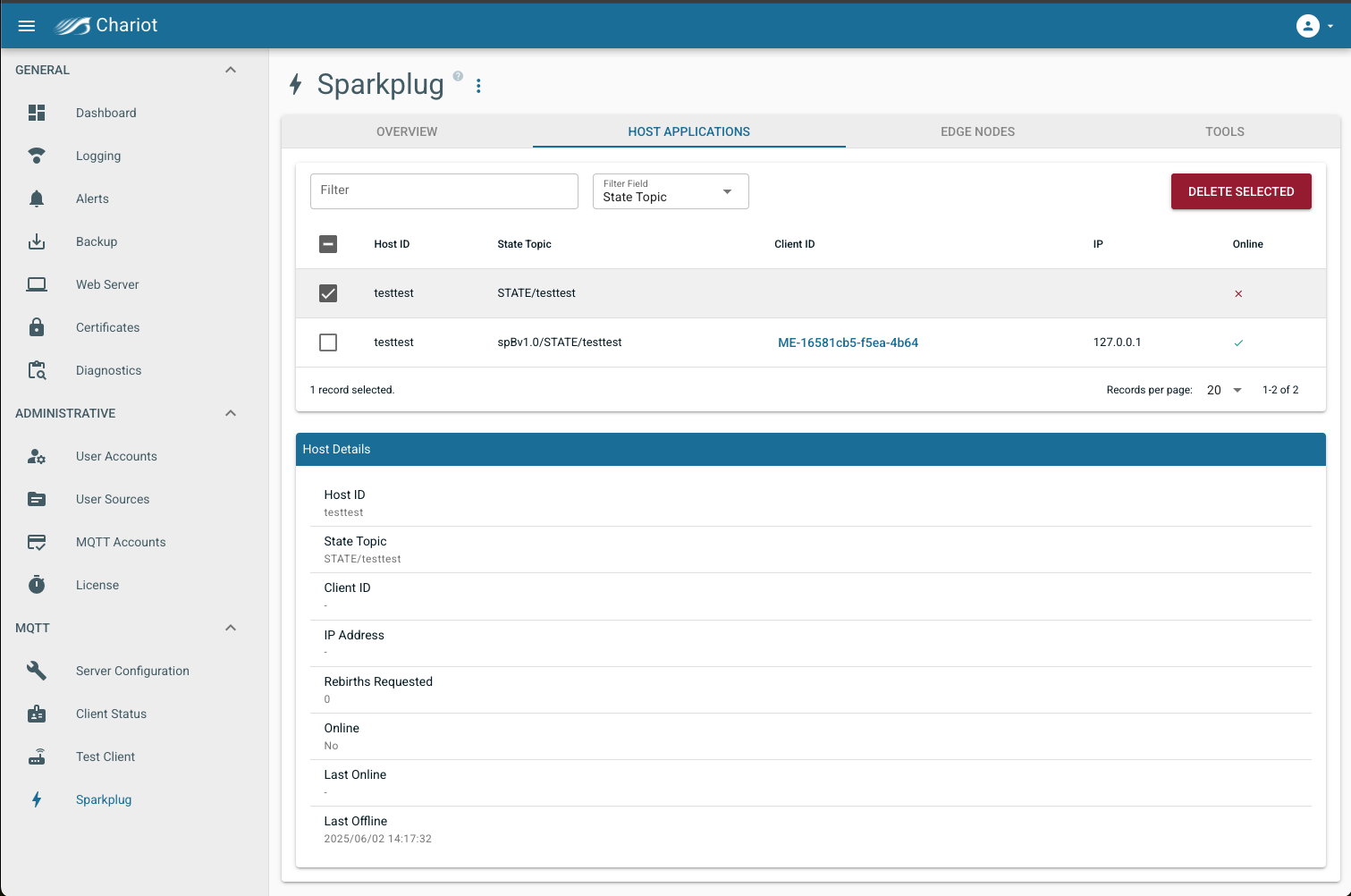Check the spBv1.0/STATE/testtest row checkbox
The width and height of the screenshot is (1351, 896).
(x=328, y=342)
